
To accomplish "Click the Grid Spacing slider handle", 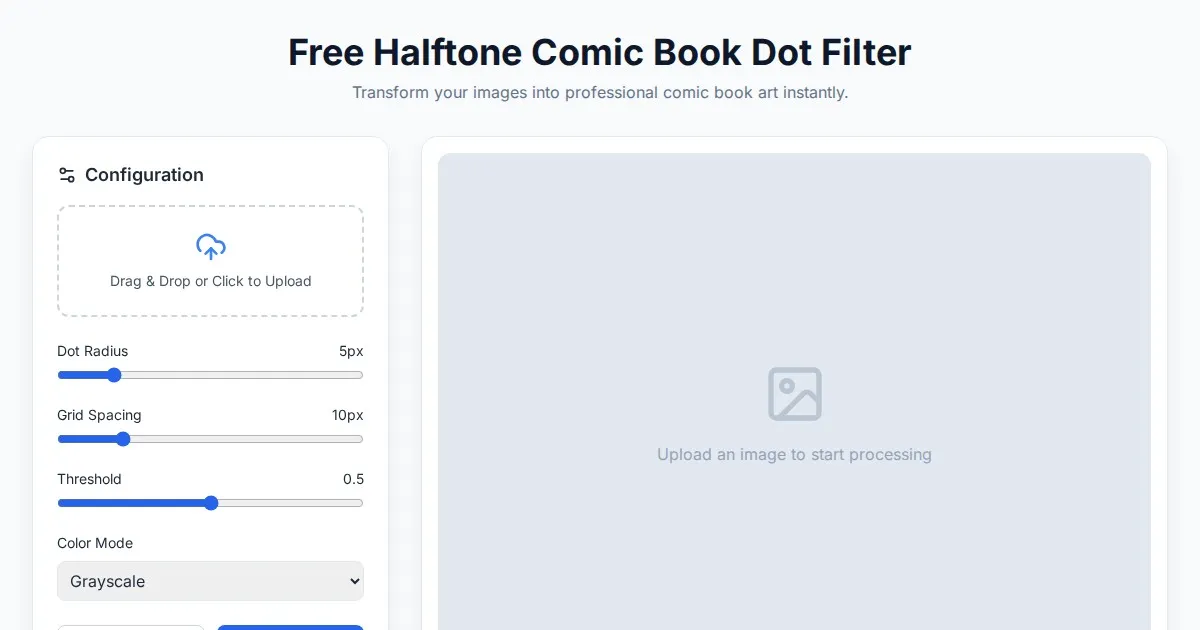I will click(123, 439).
